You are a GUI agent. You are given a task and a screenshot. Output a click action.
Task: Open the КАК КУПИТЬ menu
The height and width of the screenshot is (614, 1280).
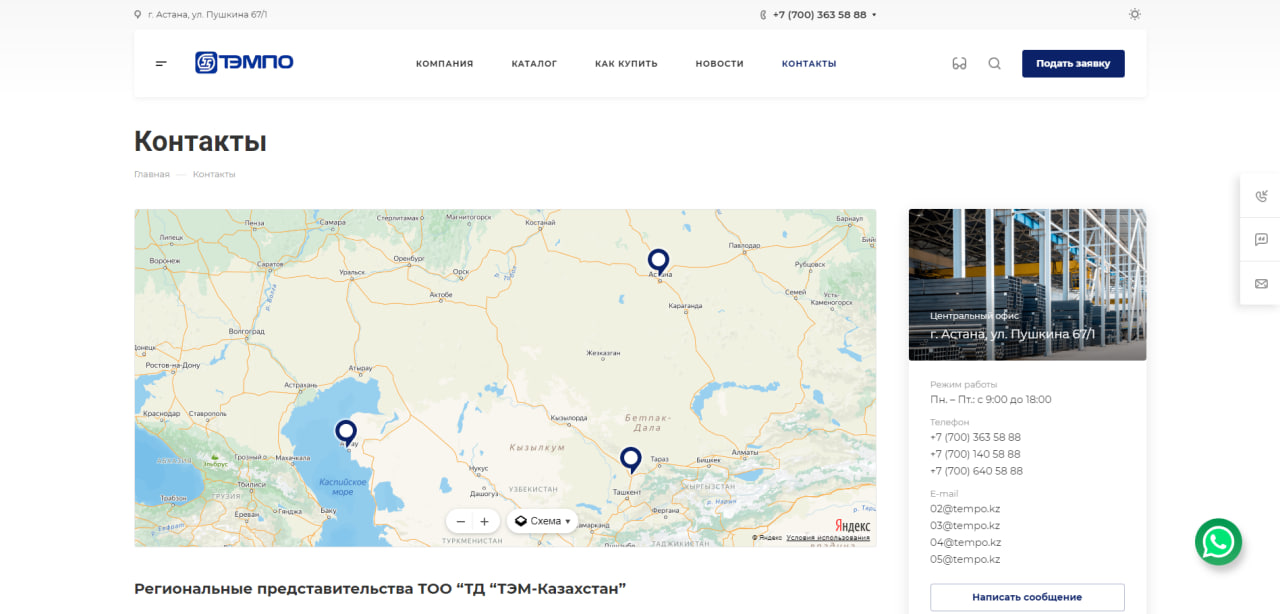coord(626,63)
